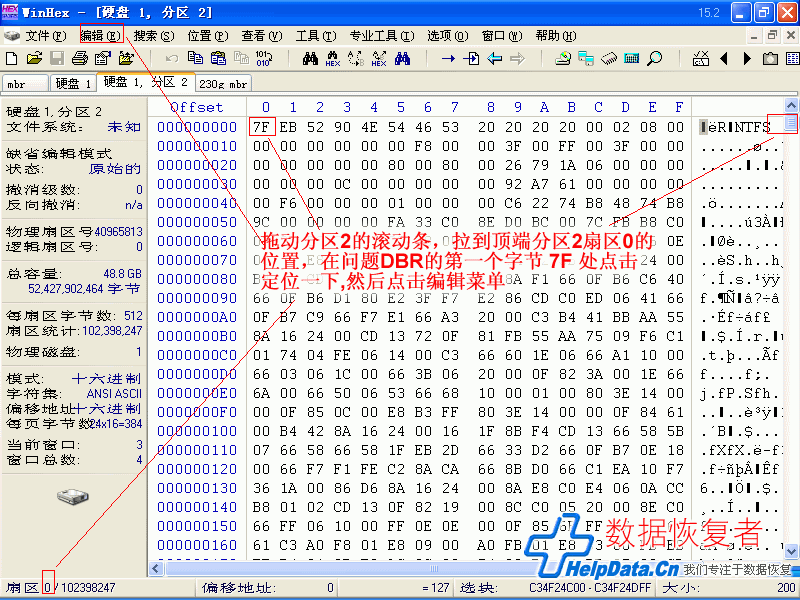The height and width of the screenshot is (600, 800).
Task: Open the 工具(T) menu
Action: [316, 36]
